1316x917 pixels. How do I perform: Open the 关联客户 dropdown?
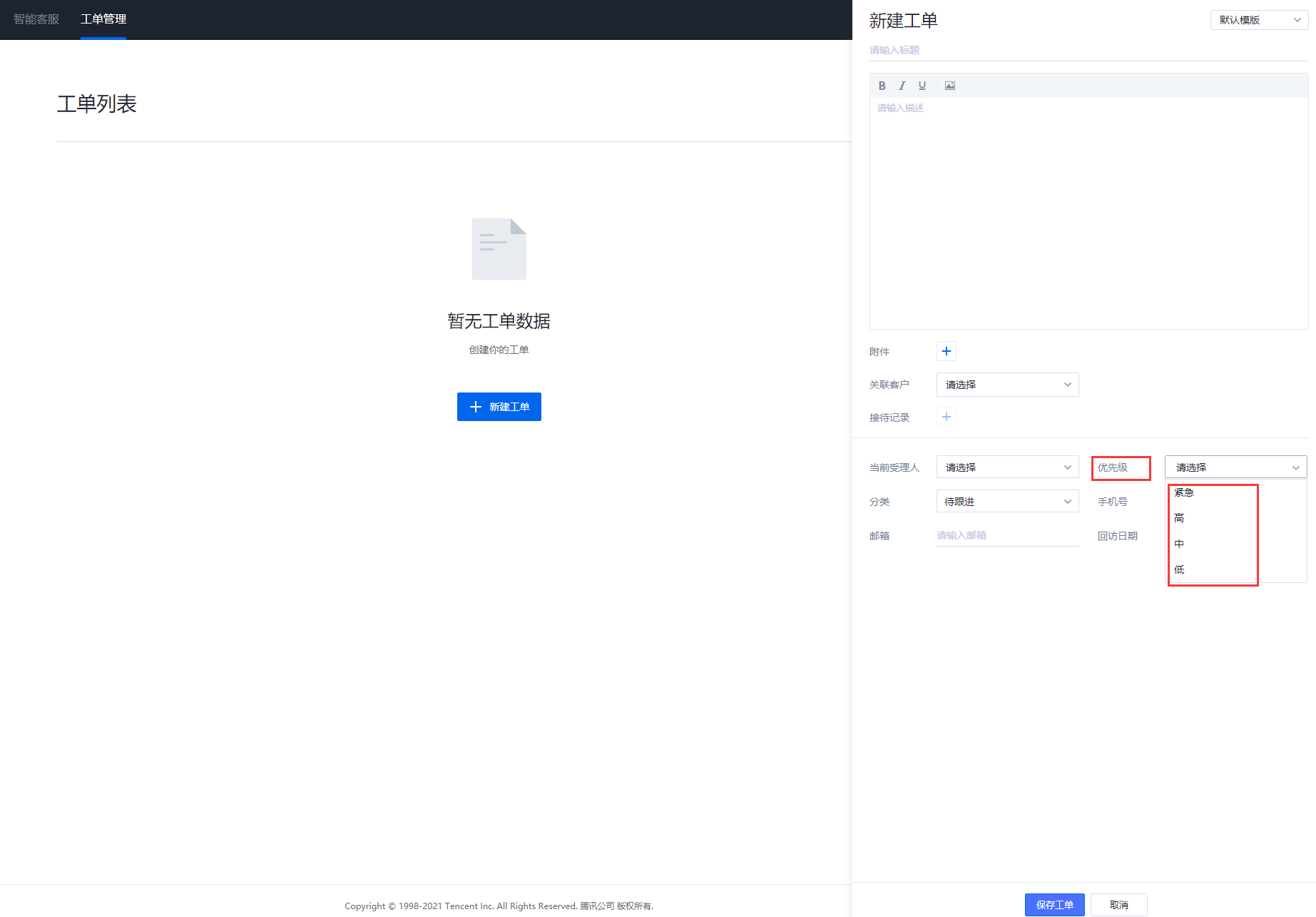click(1007, 385)
